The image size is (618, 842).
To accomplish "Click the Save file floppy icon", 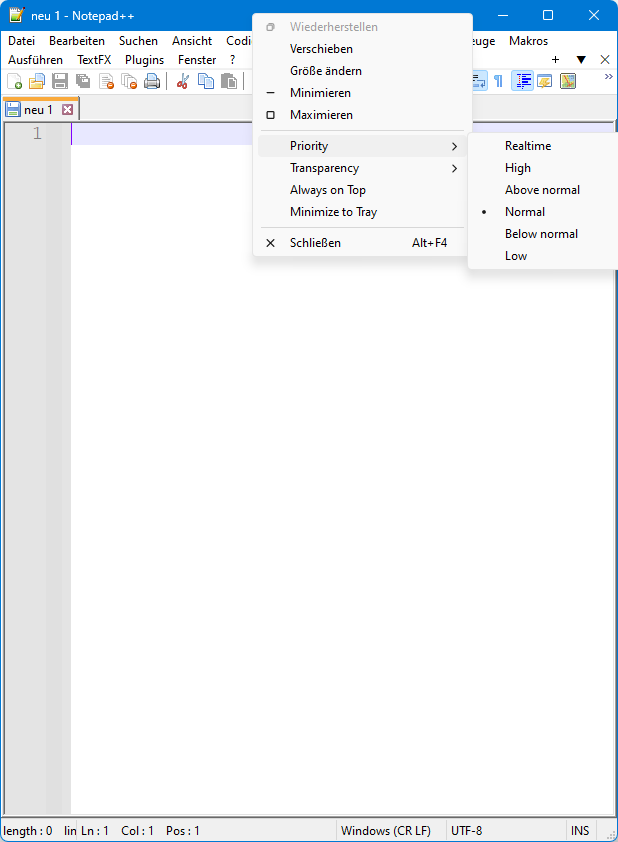I will [60, 81].
